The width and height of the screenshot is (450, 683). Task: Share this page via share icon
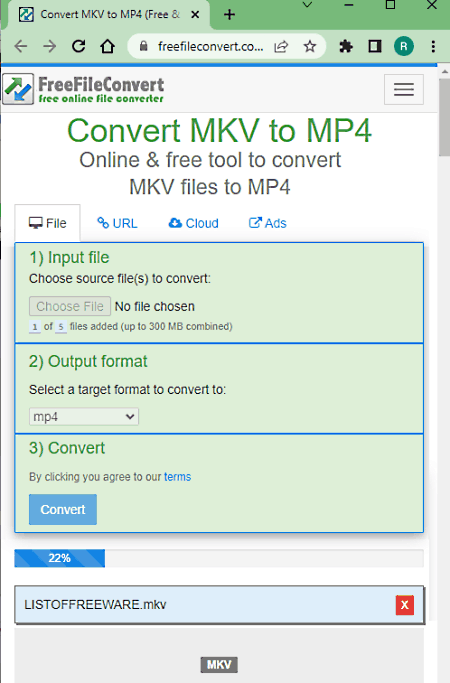pyautogui.click(x=281, y=46)
